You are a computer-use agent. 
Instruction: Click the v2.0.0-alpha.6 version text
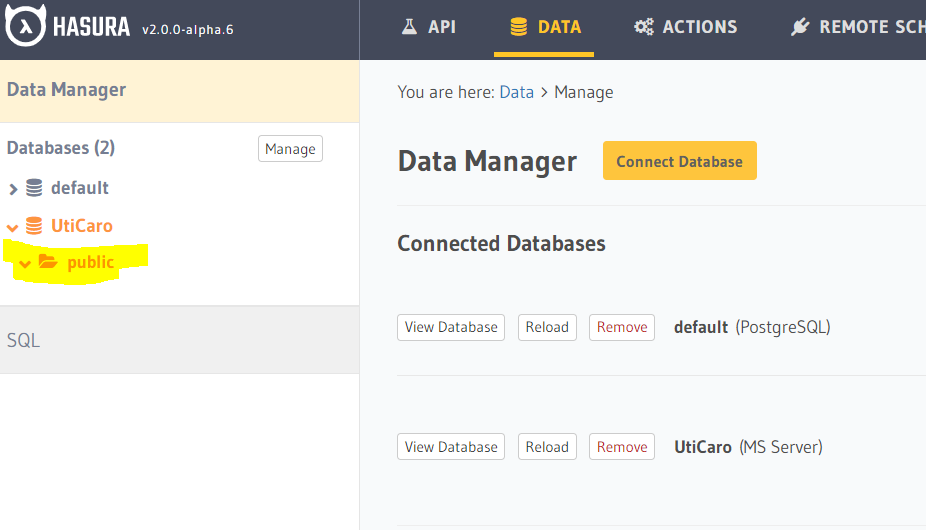(187, 30)
